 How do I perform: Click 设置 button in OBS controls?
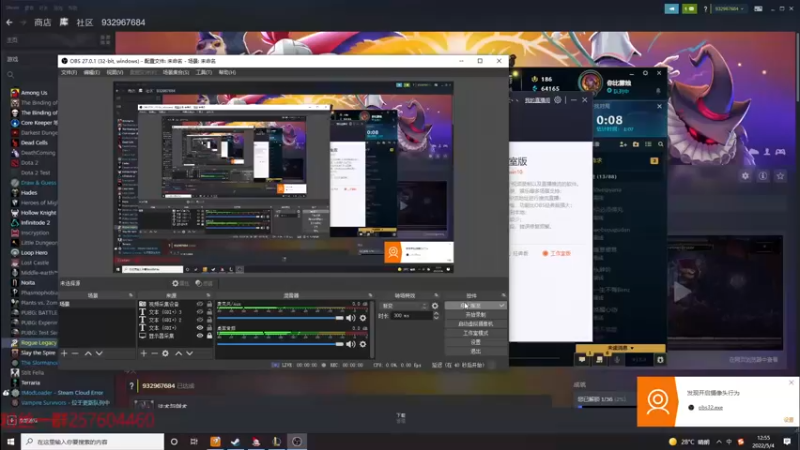(x=476, y=342)
